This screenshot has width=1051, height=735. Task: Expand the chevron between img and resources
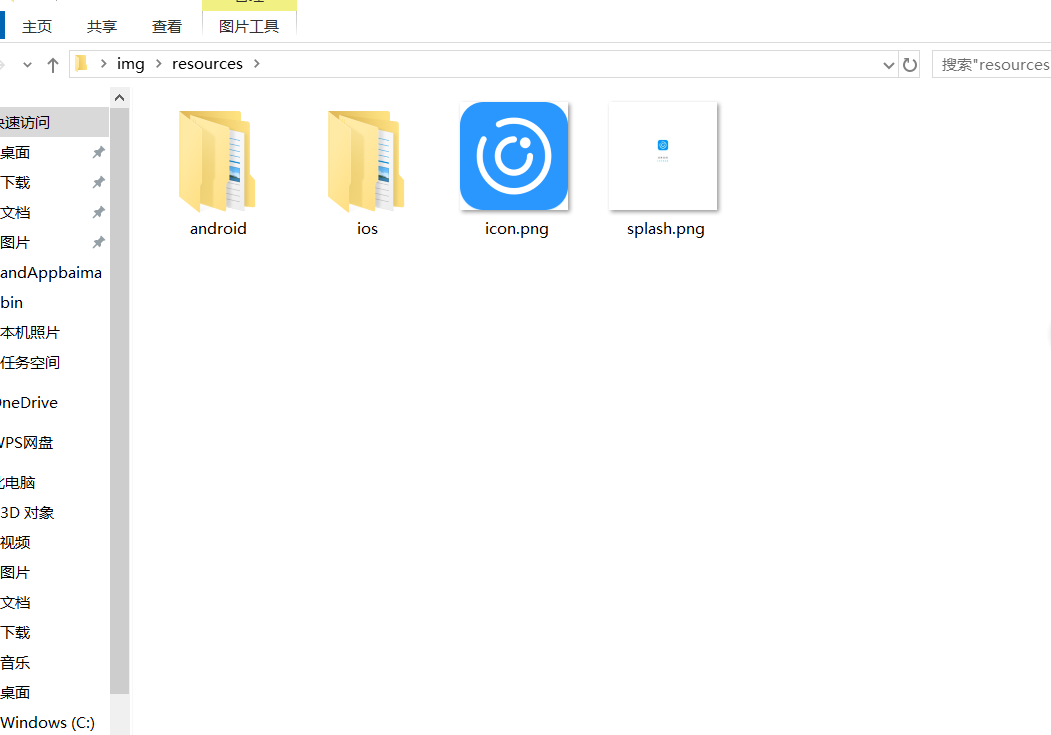coord(159,64)
